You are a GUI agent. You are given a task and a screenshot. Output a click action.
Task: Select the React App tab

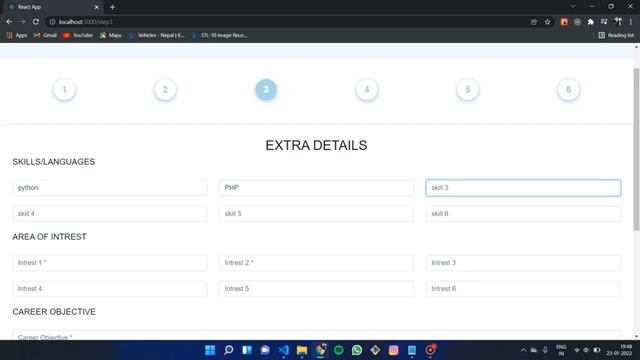[x=52, y=7]
